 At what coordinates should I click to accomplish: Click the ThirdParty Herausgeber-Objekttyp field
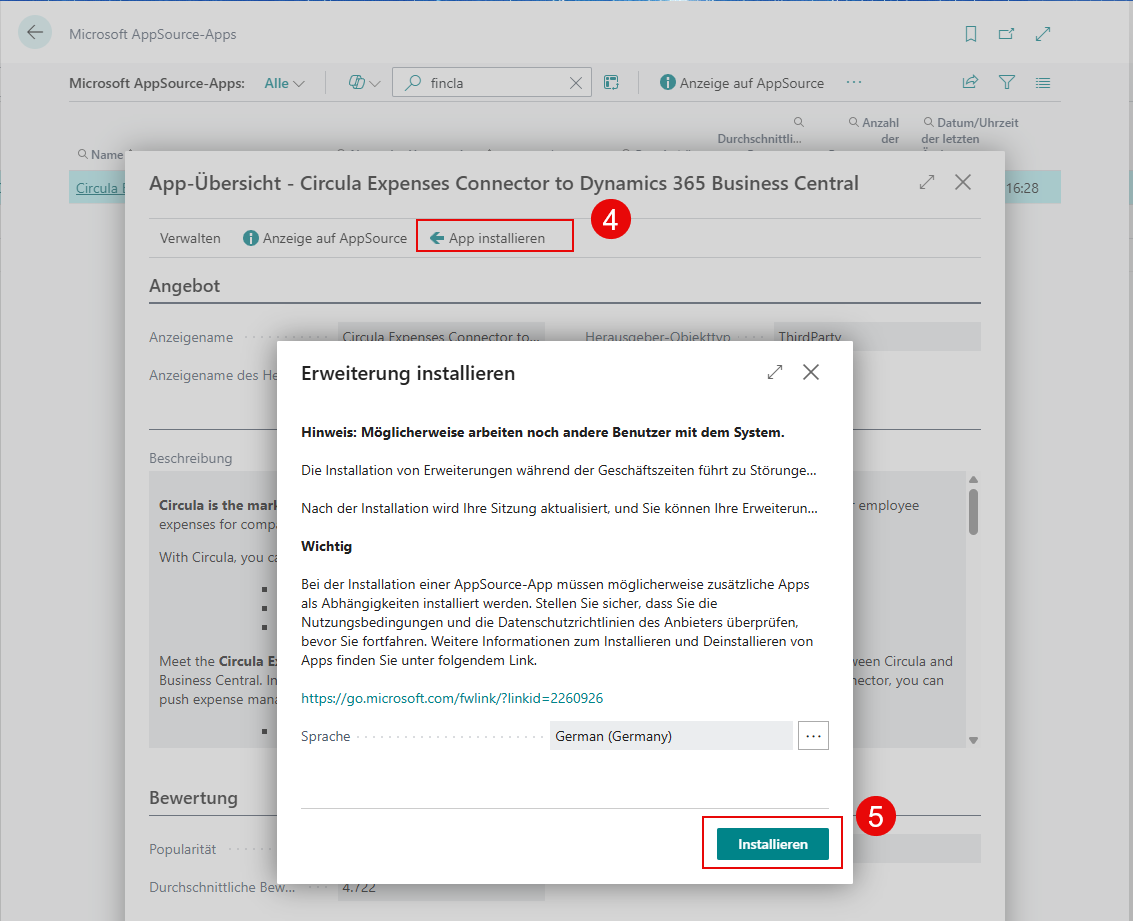click(876, 337)
